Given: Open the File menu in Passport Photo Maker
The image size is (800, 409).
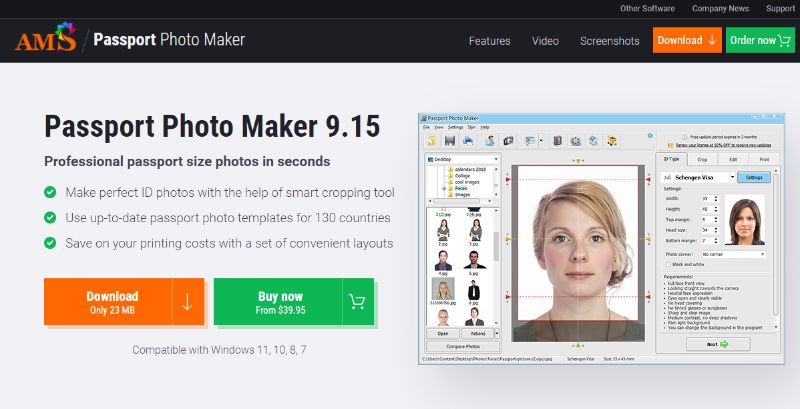Looking at the screenshot, I should point(426,127).
